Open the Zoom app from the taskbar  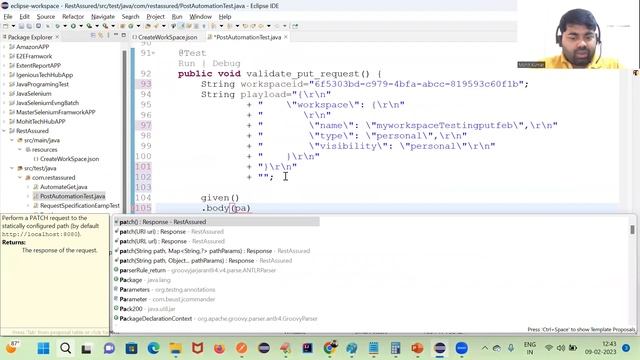pyautogui.click(x=462, y=348)
